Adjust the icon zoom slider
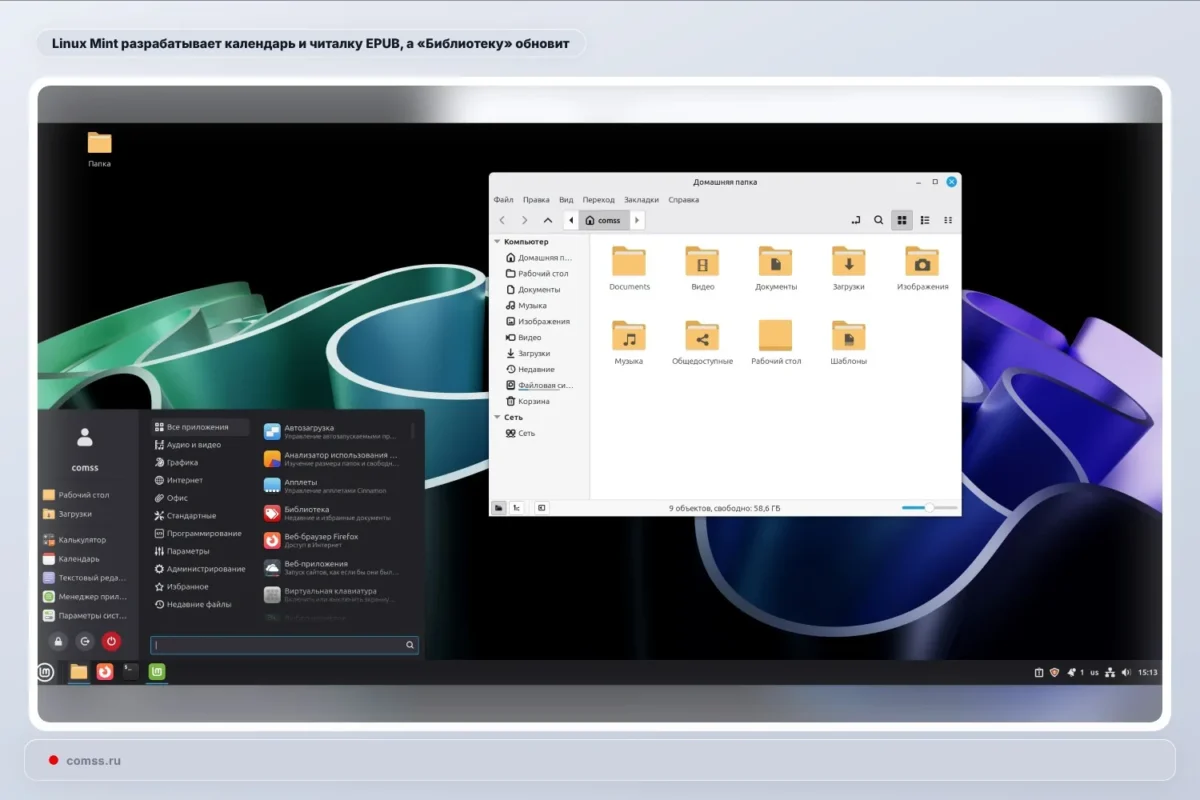 pos(929,508)
